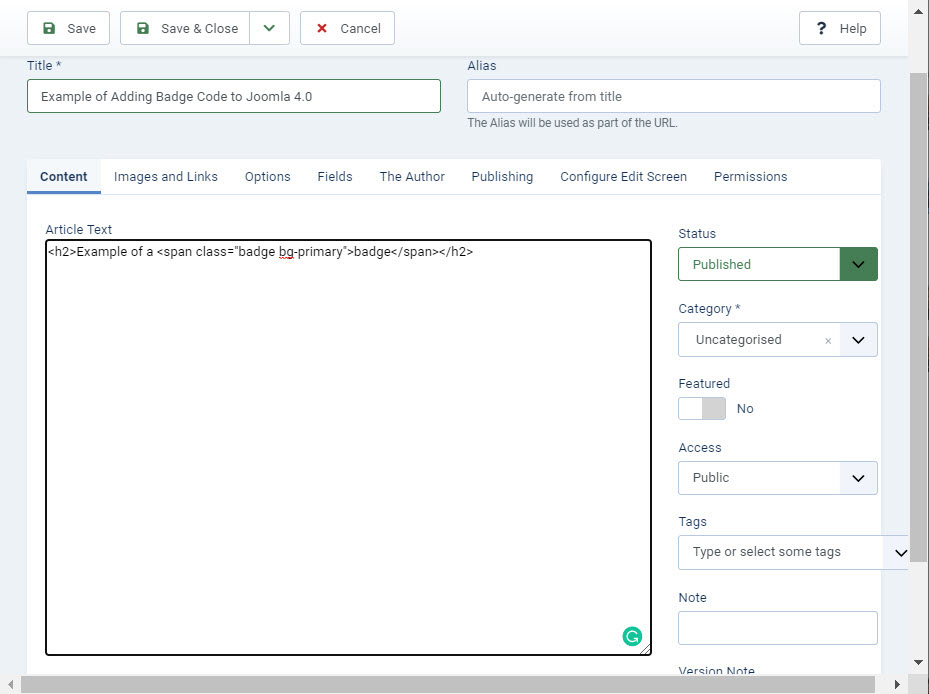Viewport: 929px width, 694px height.
Task: Click the Note text field
Action: [x=777, y=628]
